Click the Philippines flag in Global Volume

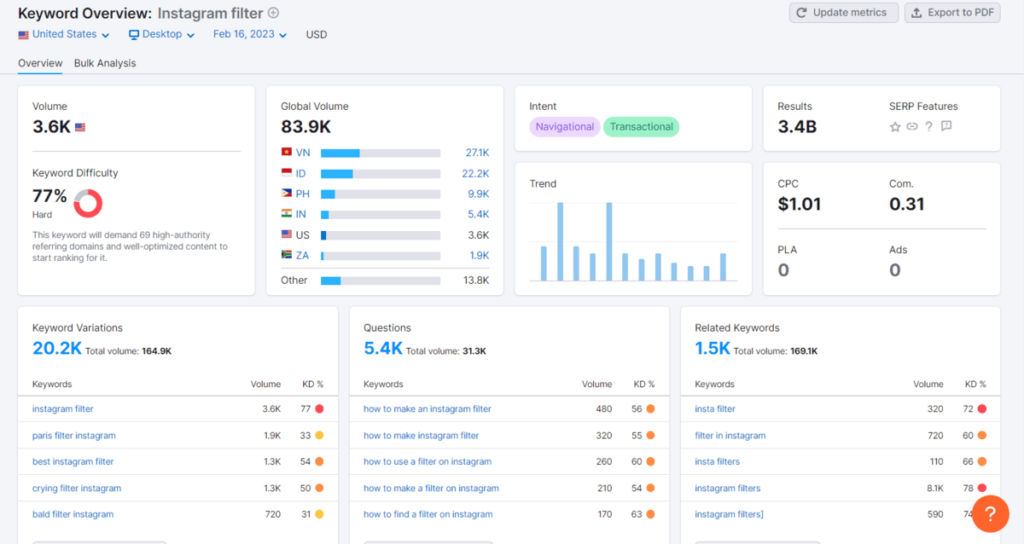click(286, 193)
